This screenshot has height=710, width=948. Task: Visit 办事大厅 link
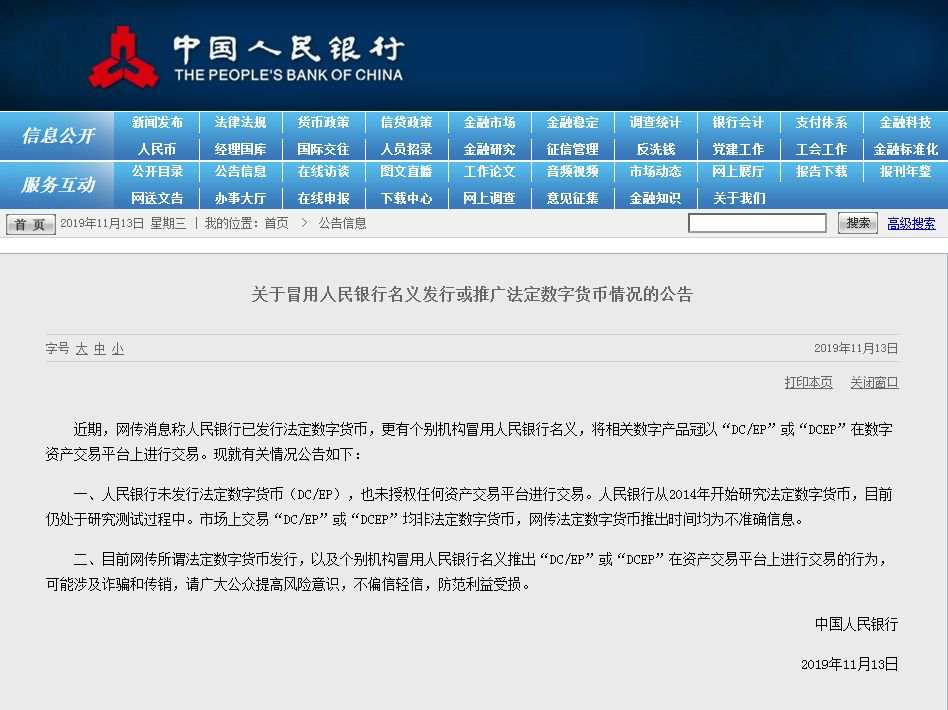[x=240, y=198]
